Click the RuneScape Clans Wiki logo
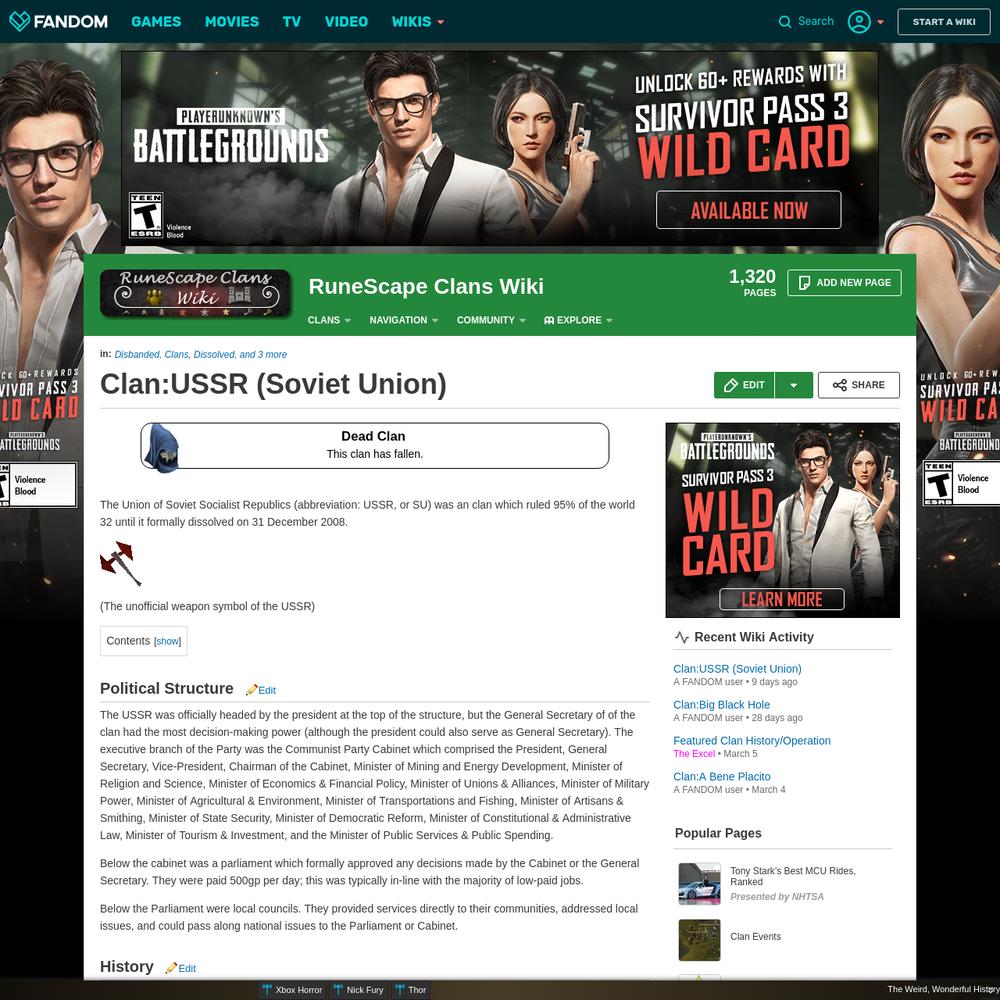 coord(195,294)
